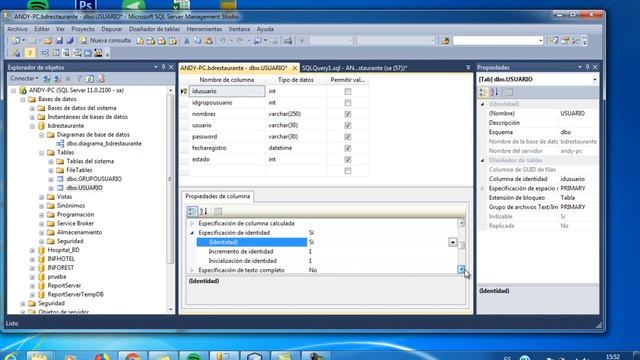Uncheck allow nulls for password column
Screen dimensions: 640x360
(347, 137)
